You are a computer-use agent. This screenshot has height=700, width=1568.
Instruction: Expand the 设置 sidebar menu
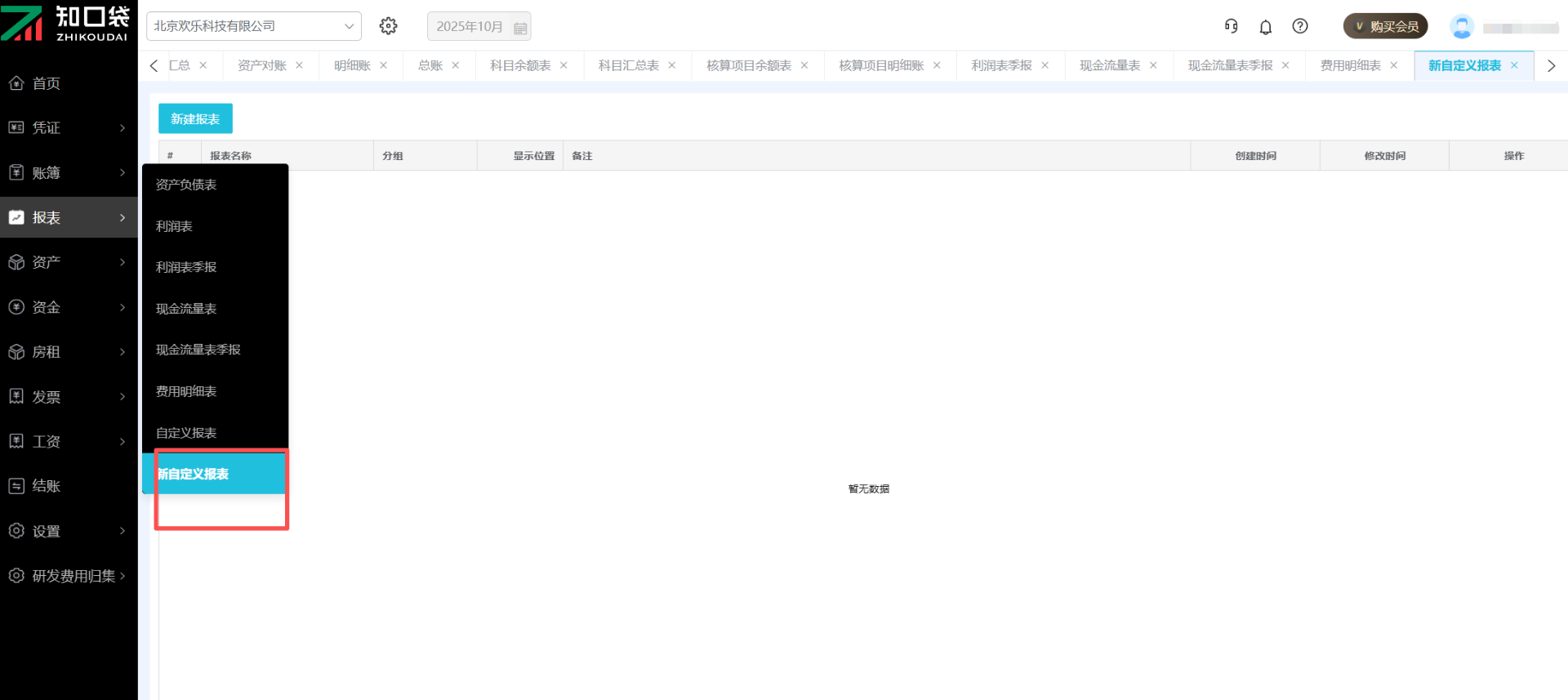pos(69,531)
